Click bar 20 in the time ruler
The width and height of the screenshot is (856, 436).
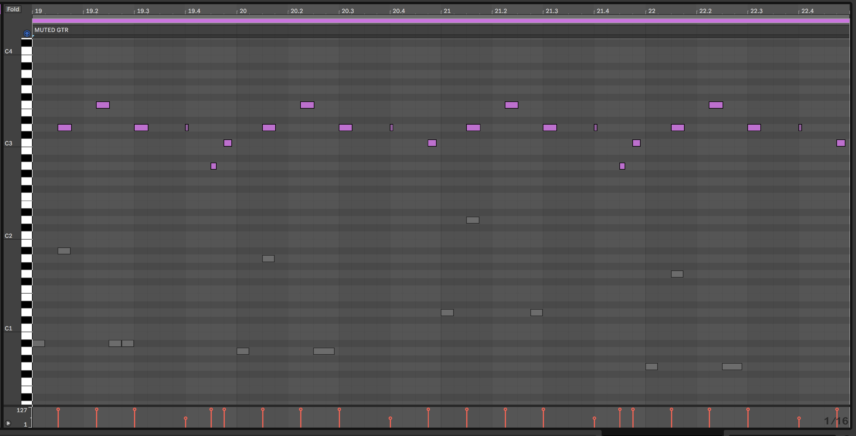pyautogui.click(x=242, y=11)
